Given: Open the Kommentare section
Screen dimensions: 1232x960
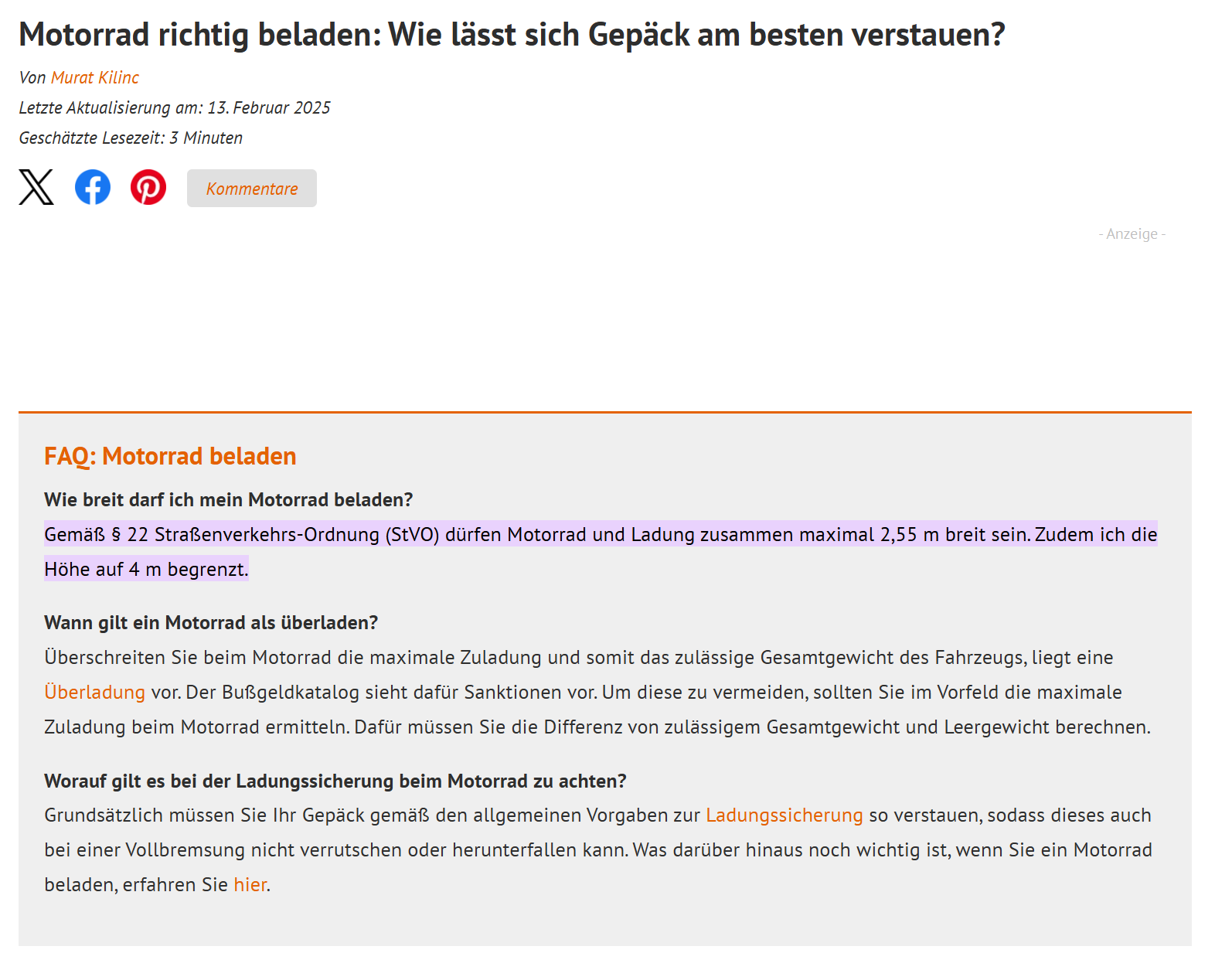Looking at the screenshot, I should [x=251, y=189].
